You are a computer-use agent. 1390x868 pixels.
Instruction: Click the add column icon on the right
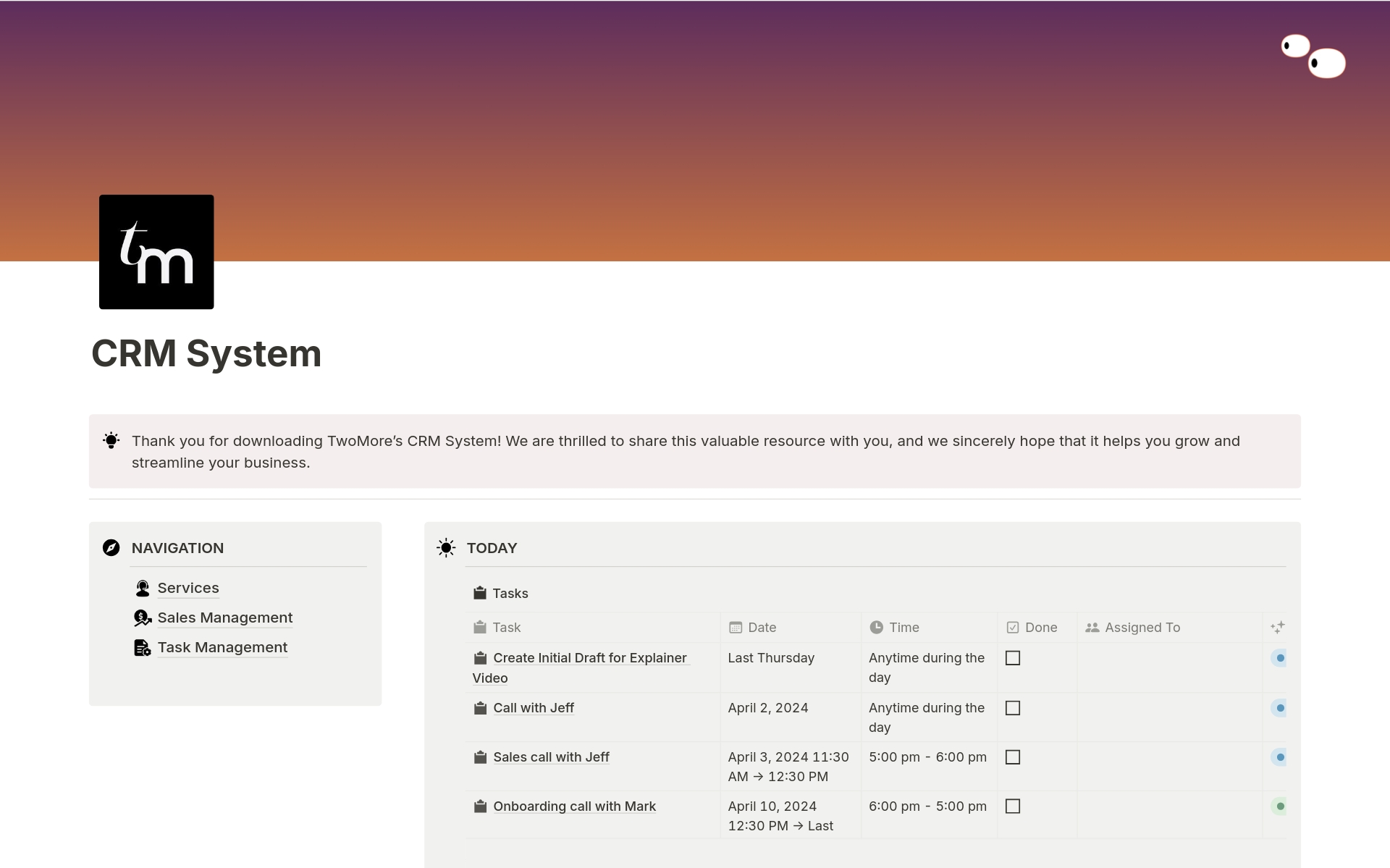[1277, 627]
